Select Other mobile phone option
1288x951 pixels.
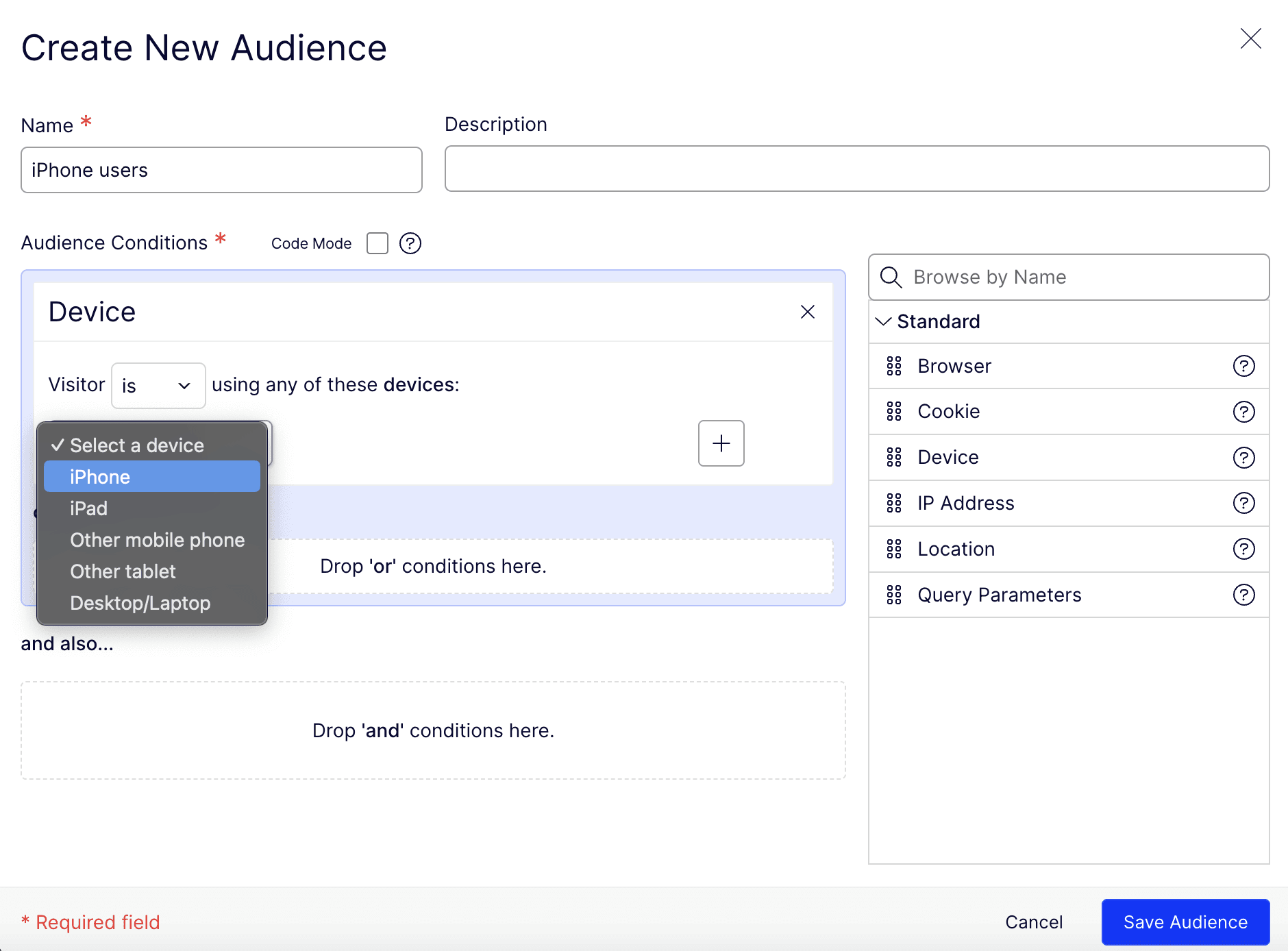tap(157, 540)
